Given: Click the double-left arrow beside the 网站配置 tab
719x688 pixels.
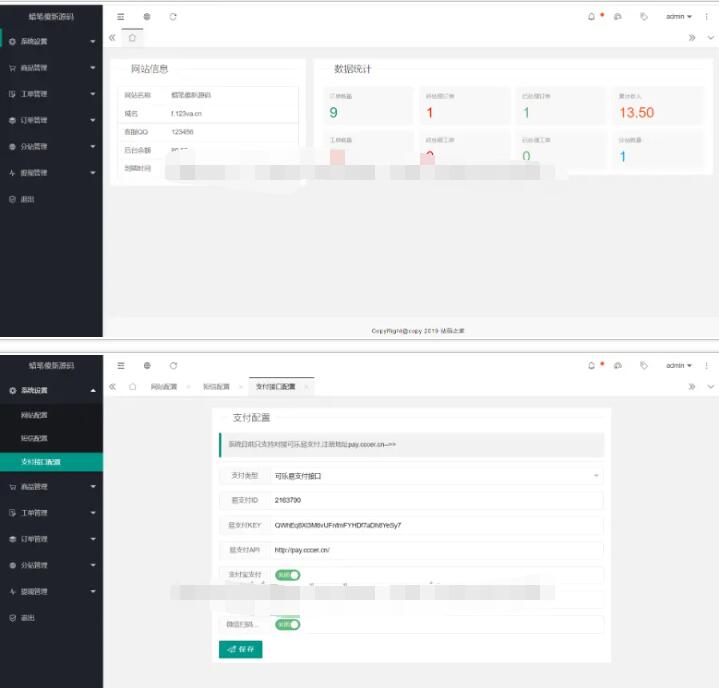Looking at the screenshot, I should click(112, 387).
